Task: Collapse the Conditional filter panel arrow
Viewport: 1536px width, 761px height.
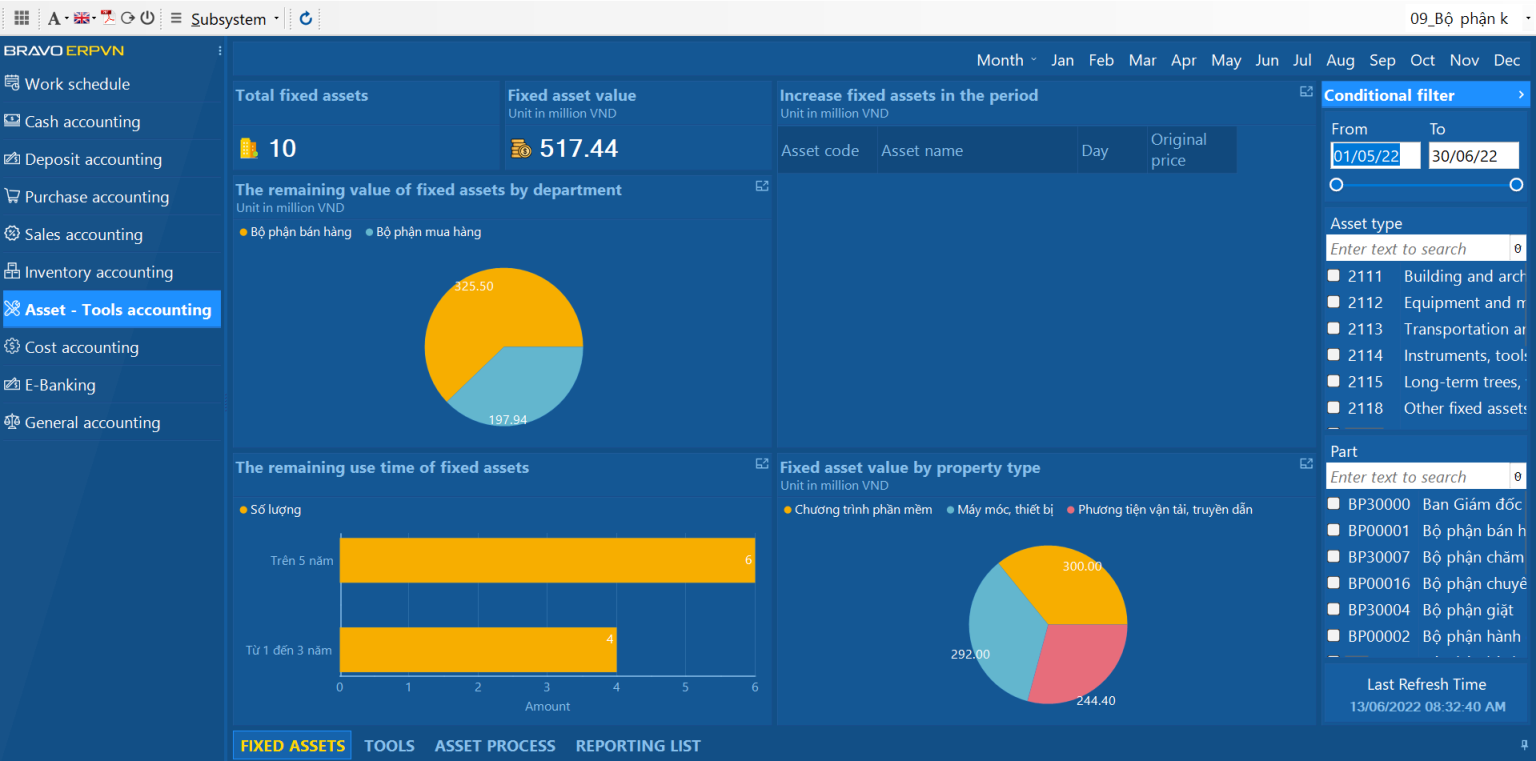Action: (1521, 95)
